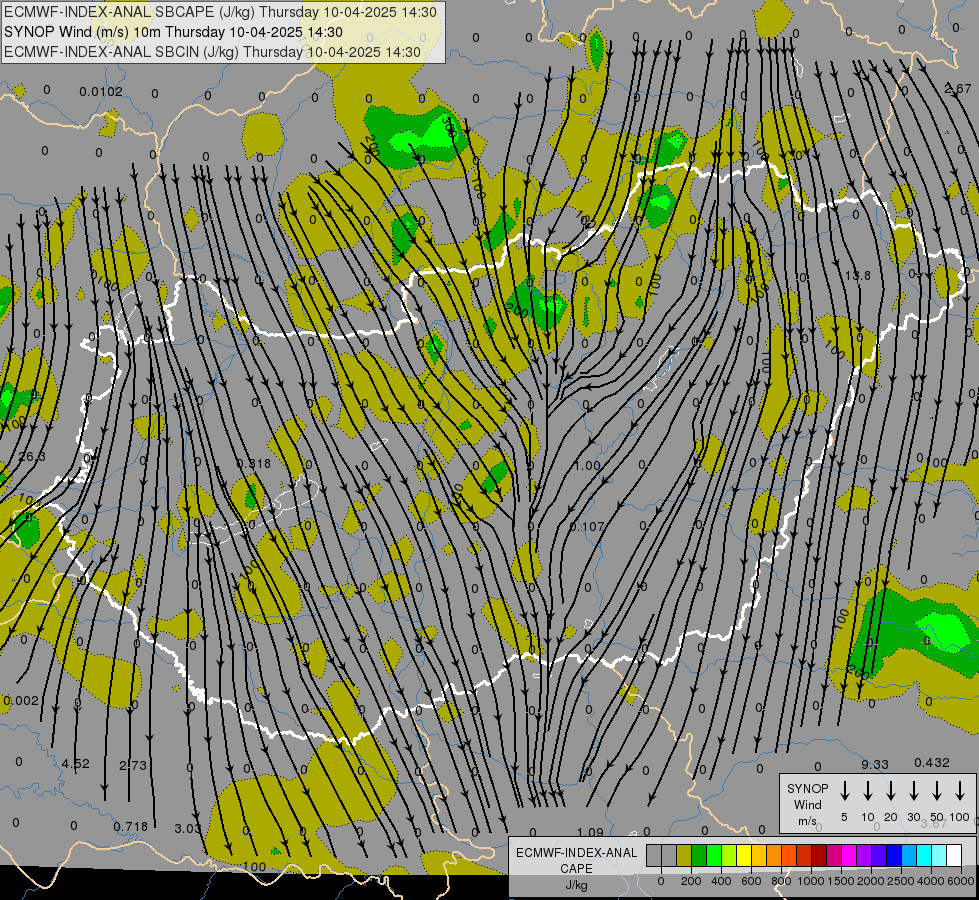Click the SYNOP Wind 10m header line
This screenshot has height=900, width=979.
(174, 32)
